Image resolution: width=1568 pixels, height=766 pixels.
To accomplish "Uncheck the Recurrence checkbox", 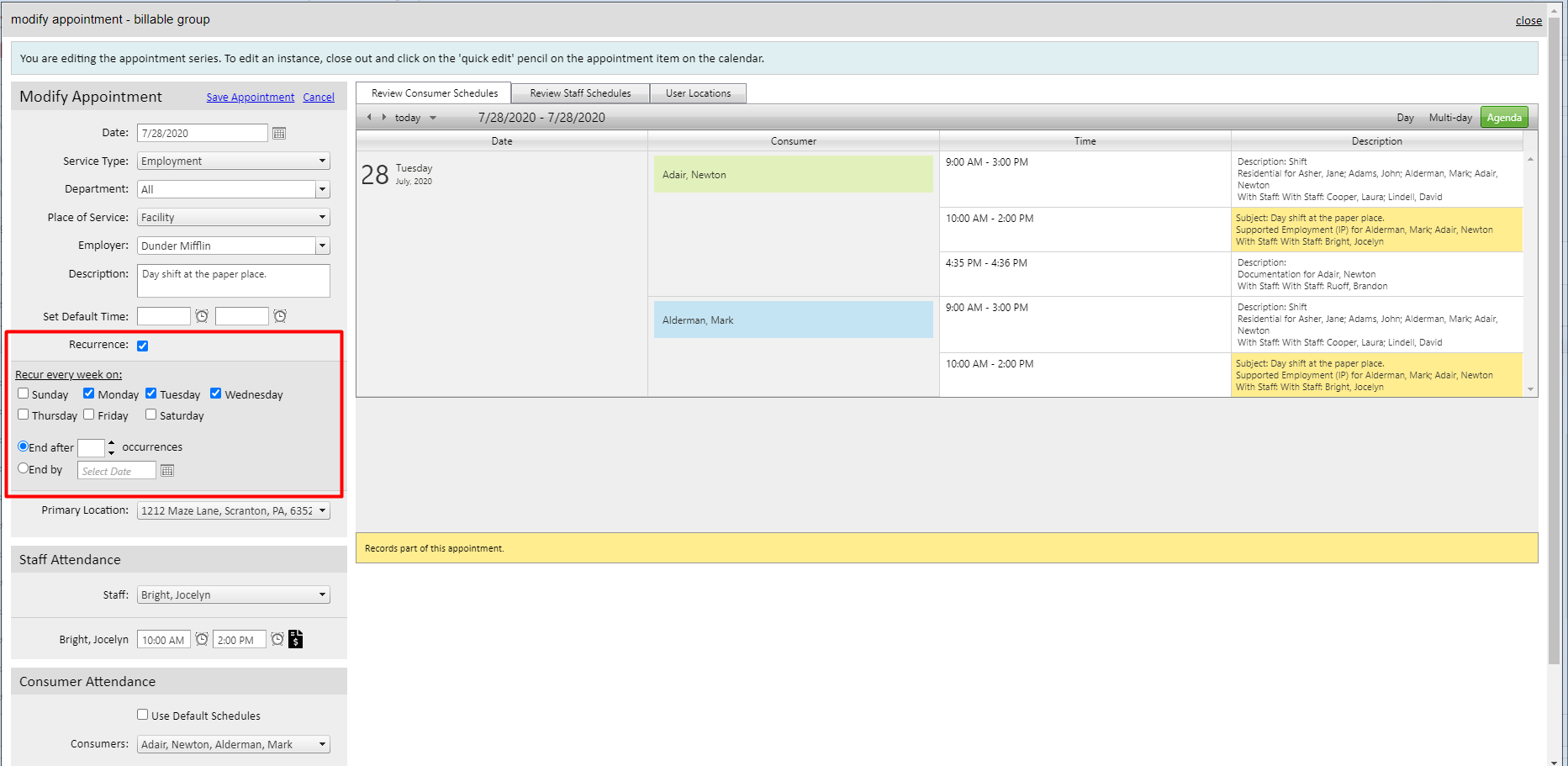I will coord(143,346).
